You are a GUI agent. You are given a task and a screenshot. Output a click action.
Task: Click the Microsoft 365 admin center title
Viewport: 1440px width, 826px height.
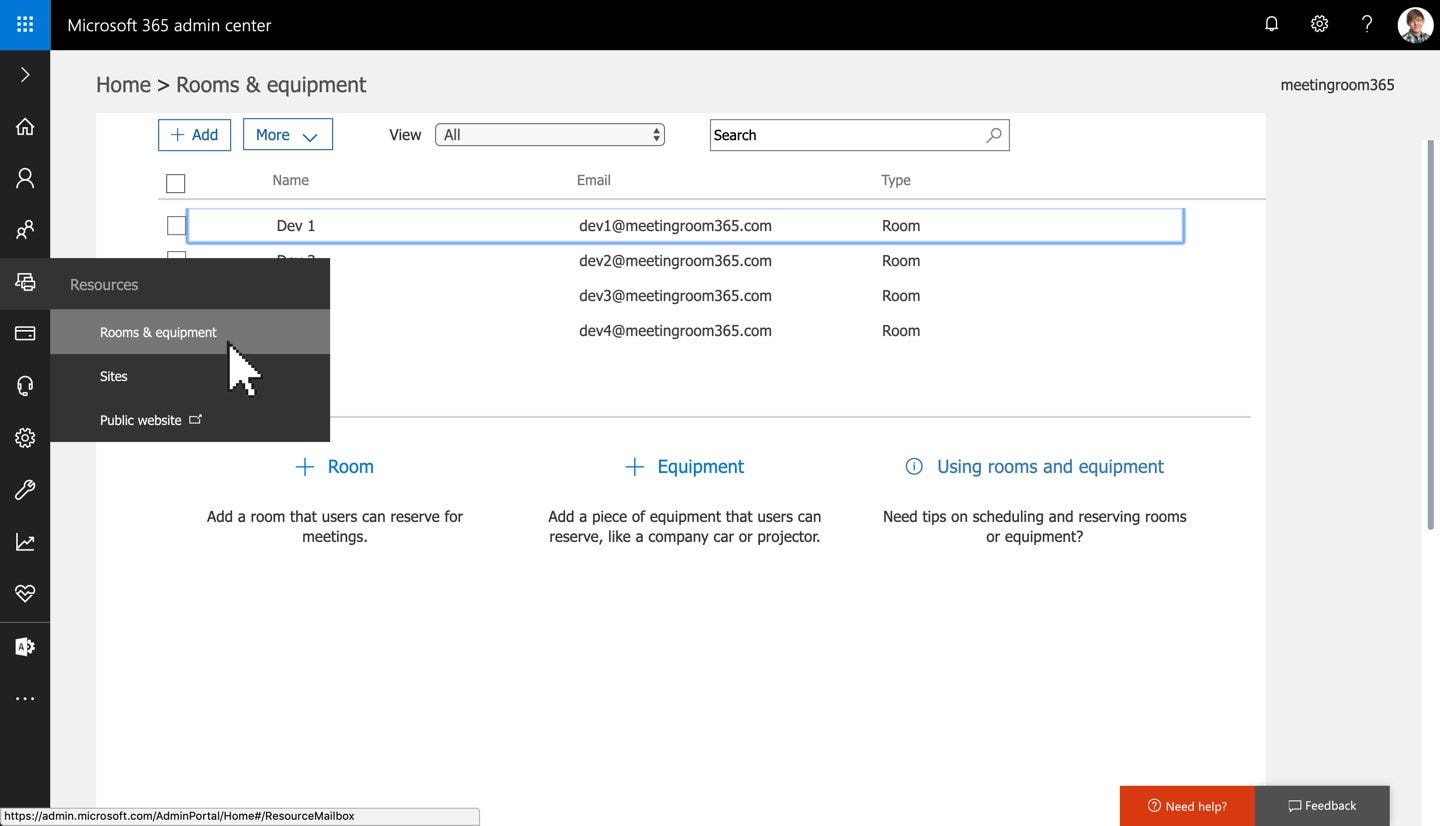click(169, 25)
